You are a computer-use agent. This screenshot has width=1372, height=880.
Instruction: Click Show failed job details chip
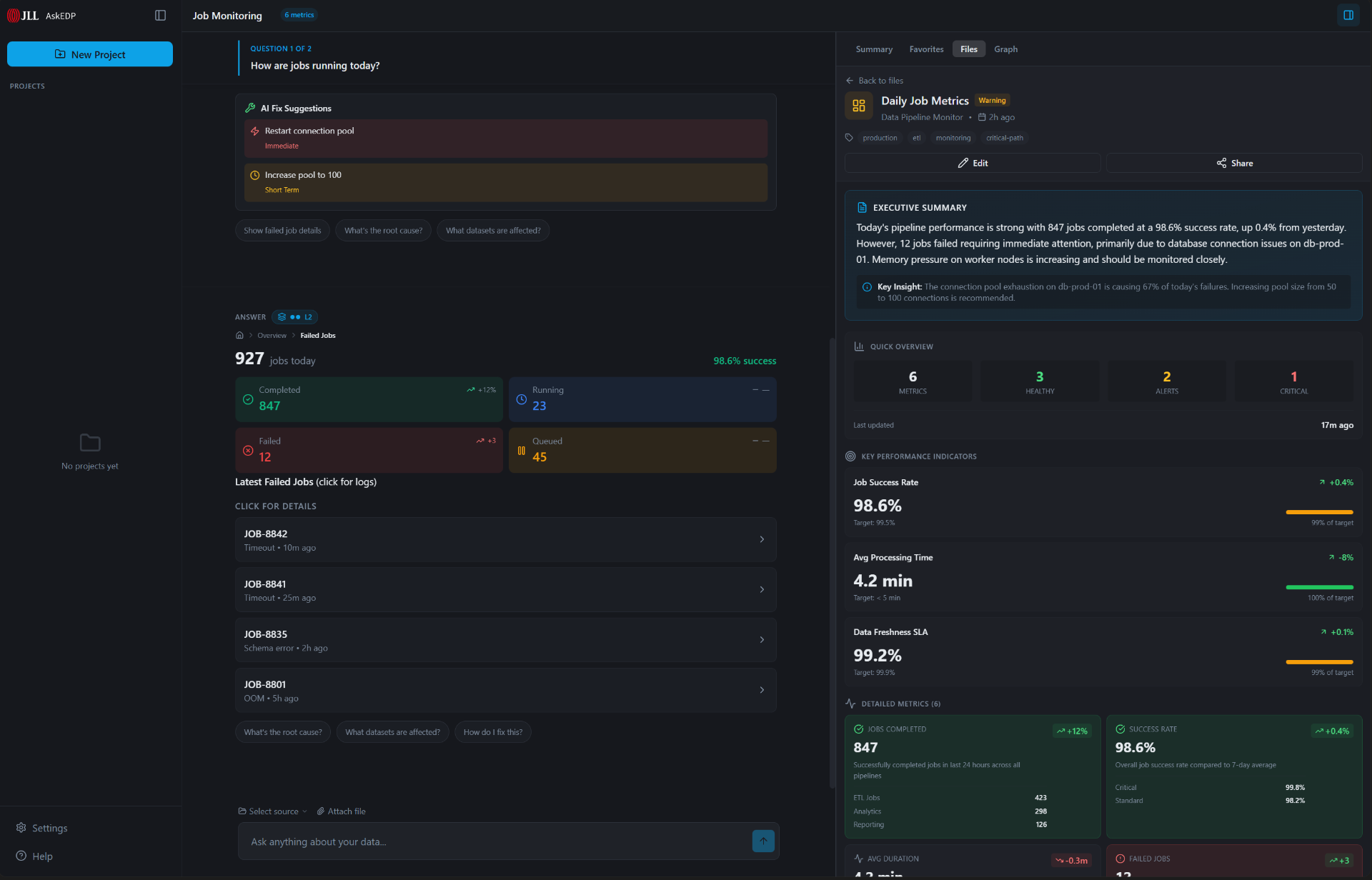click(282, 230)
